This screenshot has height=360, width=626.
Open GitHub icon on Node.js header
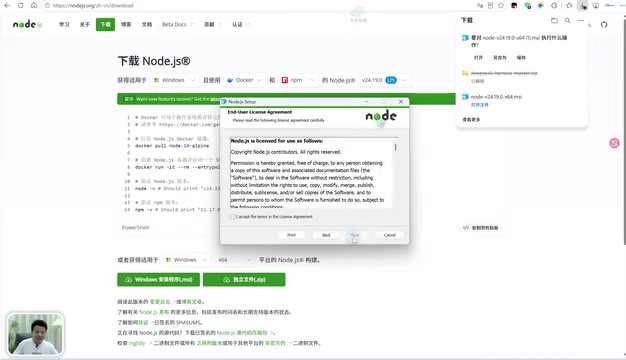click(x=604, y=25)
